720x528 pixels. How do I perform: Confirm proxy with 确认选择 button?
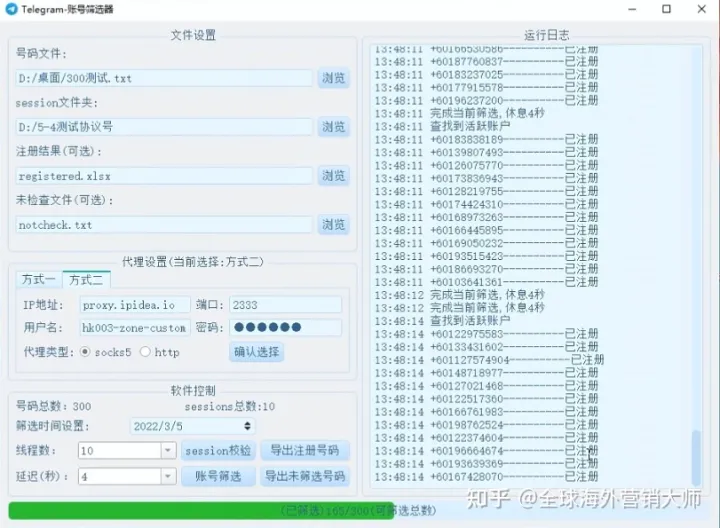tap(257, 352)
